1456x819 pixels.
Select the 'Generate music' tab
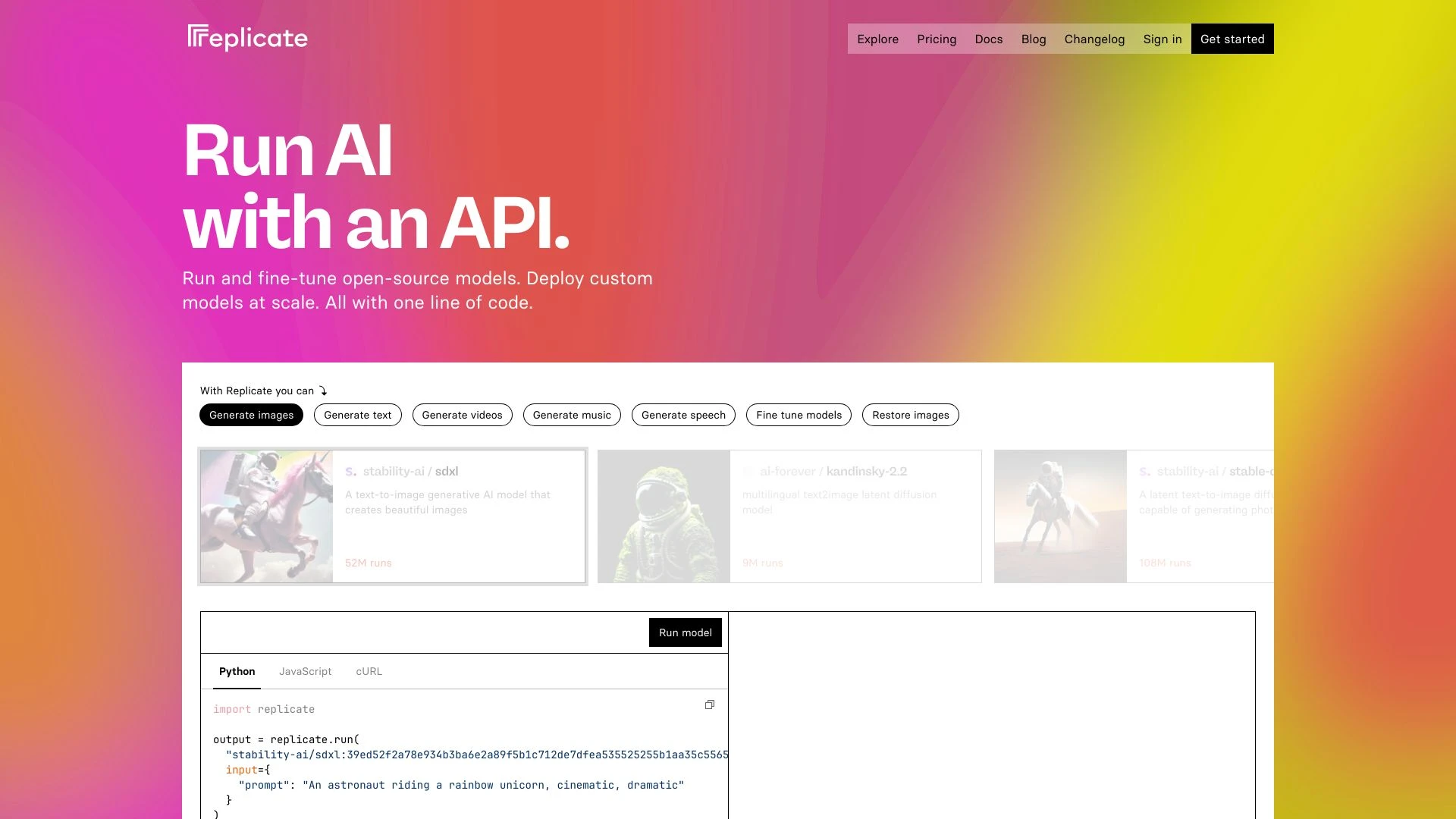[571, 414]
